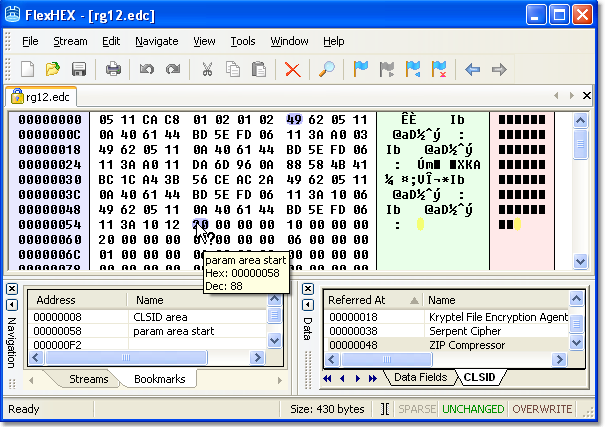Open the Window menu
This screenshot has height=430, width=605.
289,41
